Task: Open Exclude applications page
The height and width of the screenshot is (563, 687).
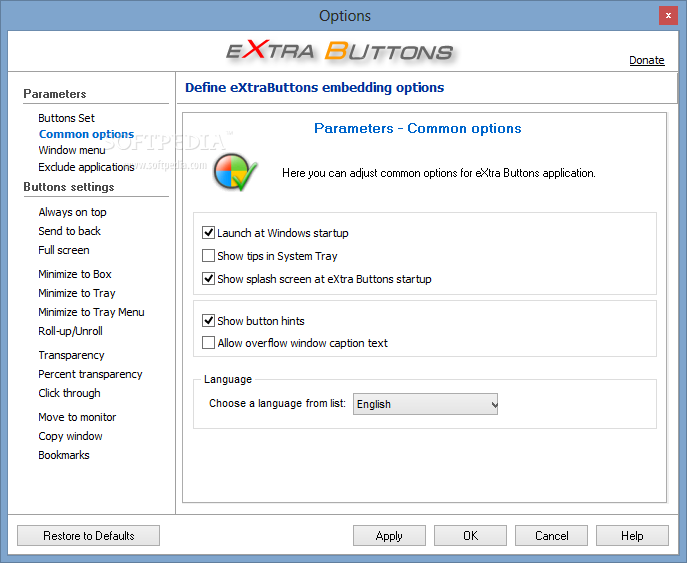Action: click(x=86, y=167)
